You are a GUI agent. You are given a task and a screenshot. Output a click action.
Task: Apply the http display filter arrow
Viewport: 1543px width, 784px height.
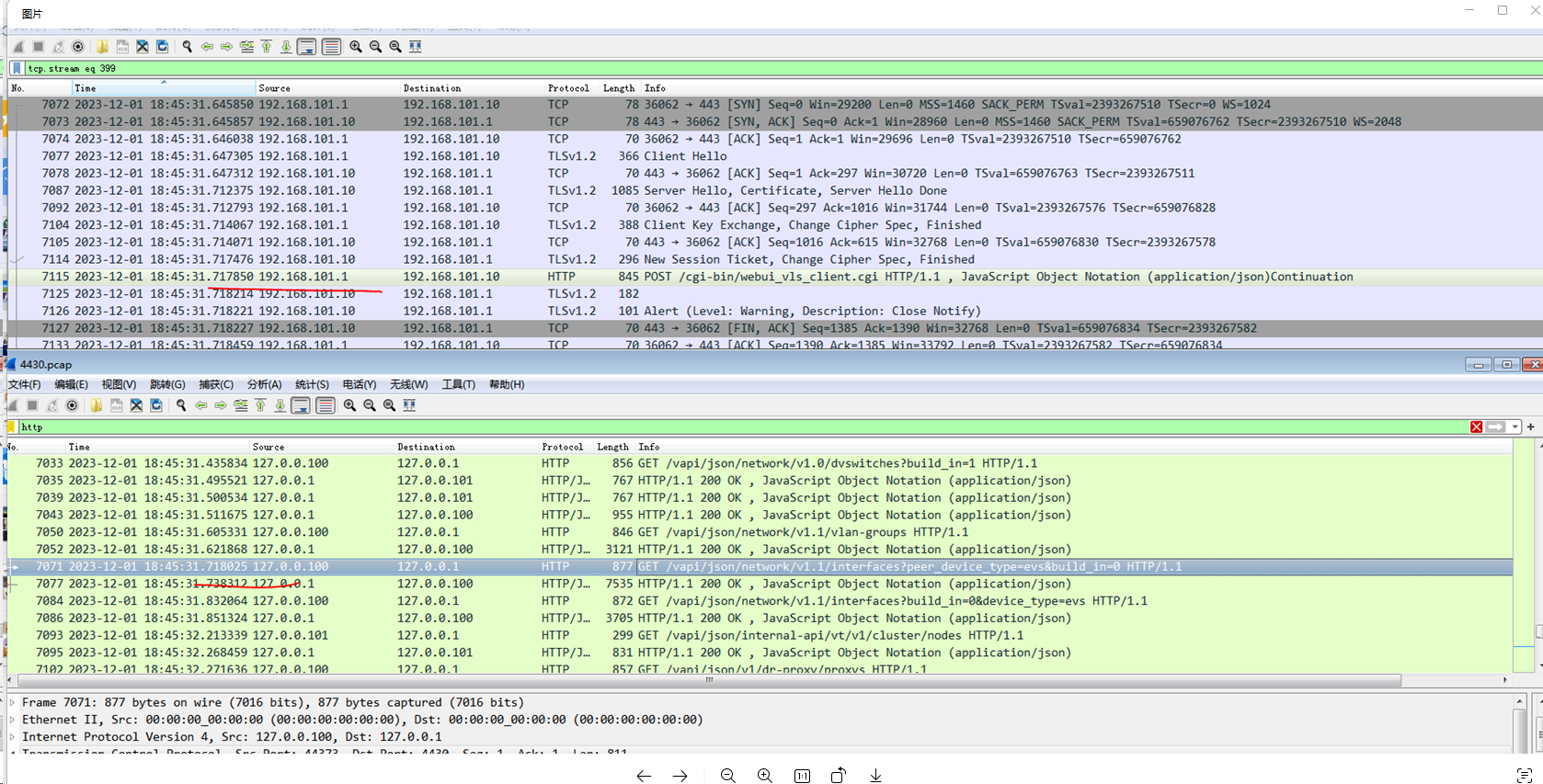[x=1496, y=426]
